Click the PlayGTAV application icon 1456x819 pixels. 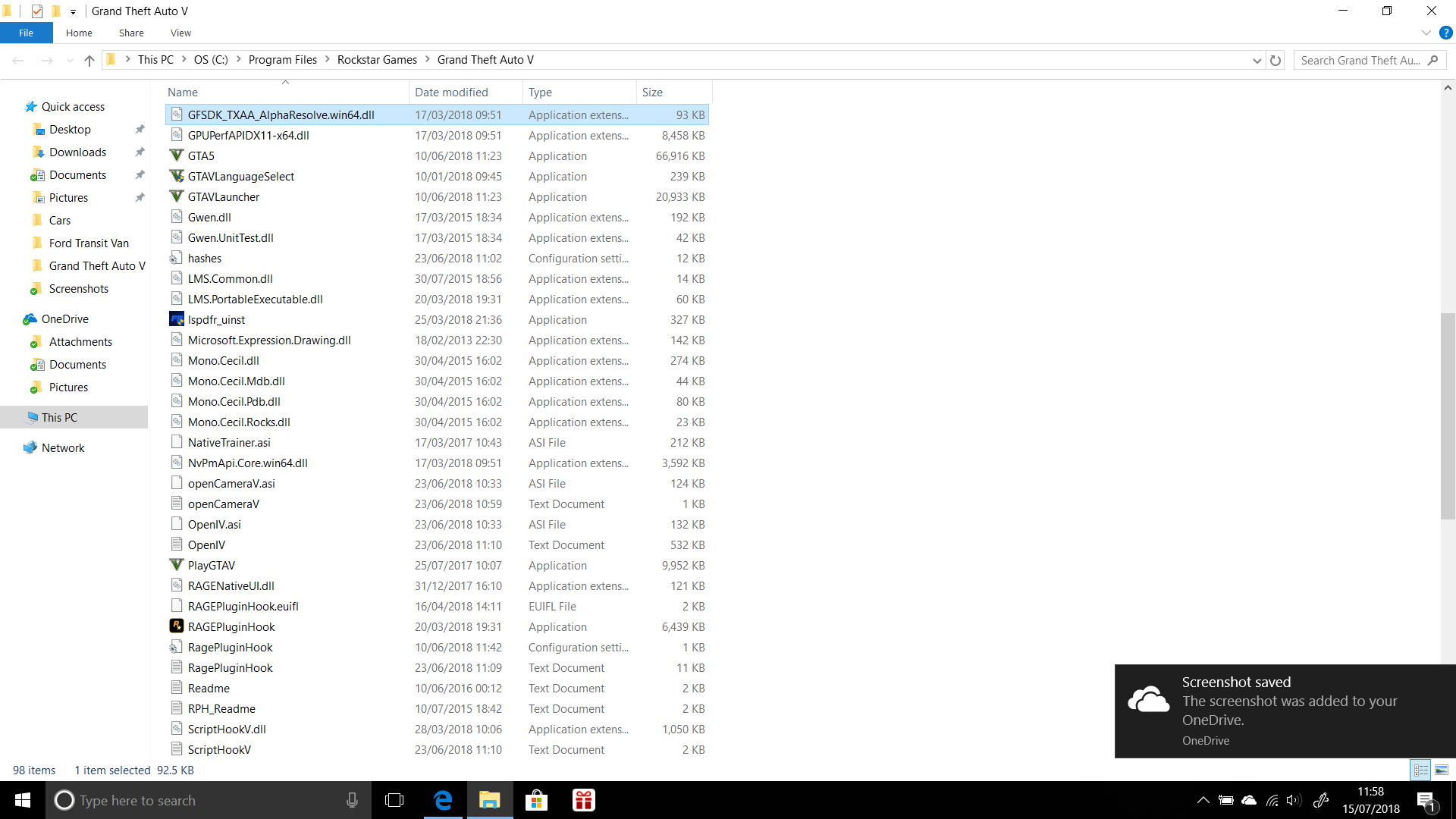coord(177,565)
